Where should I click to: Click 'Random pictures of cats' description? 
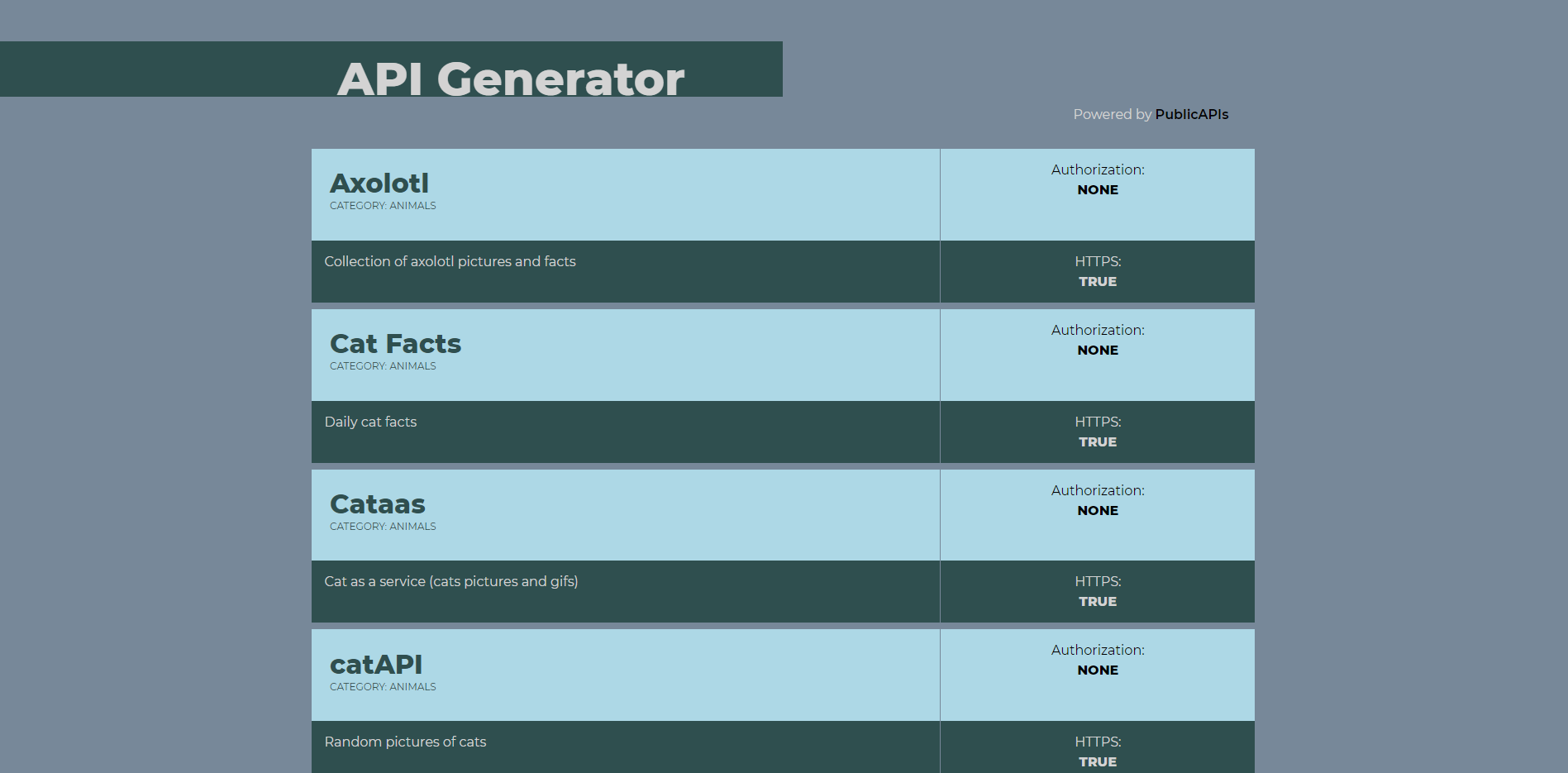(x=405, y=742)
